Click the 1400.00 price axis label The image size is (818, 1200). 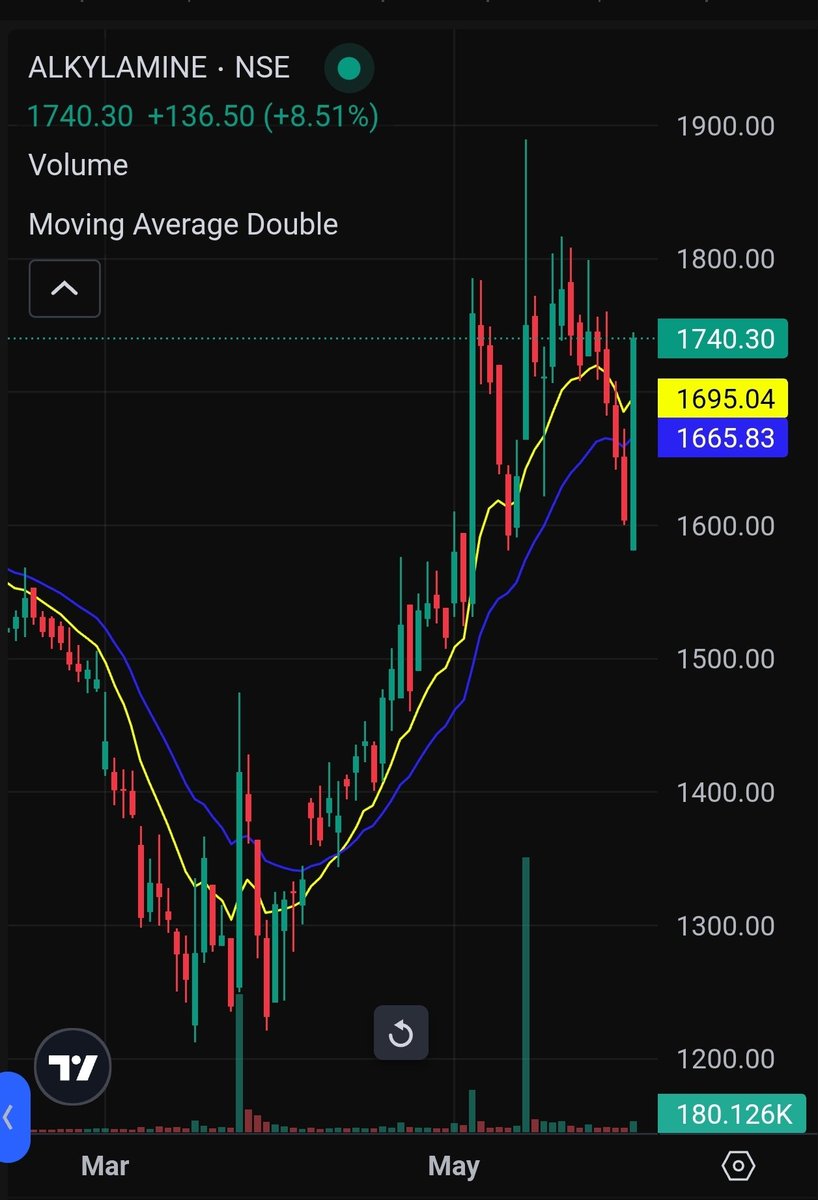726,792
